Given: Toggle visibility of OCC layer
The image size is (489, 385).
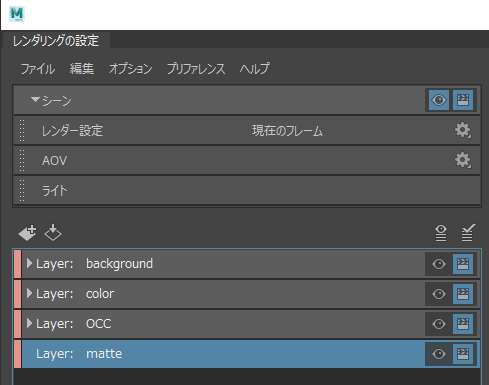Looking at the screenshot, I should click(x=439, y=324).
